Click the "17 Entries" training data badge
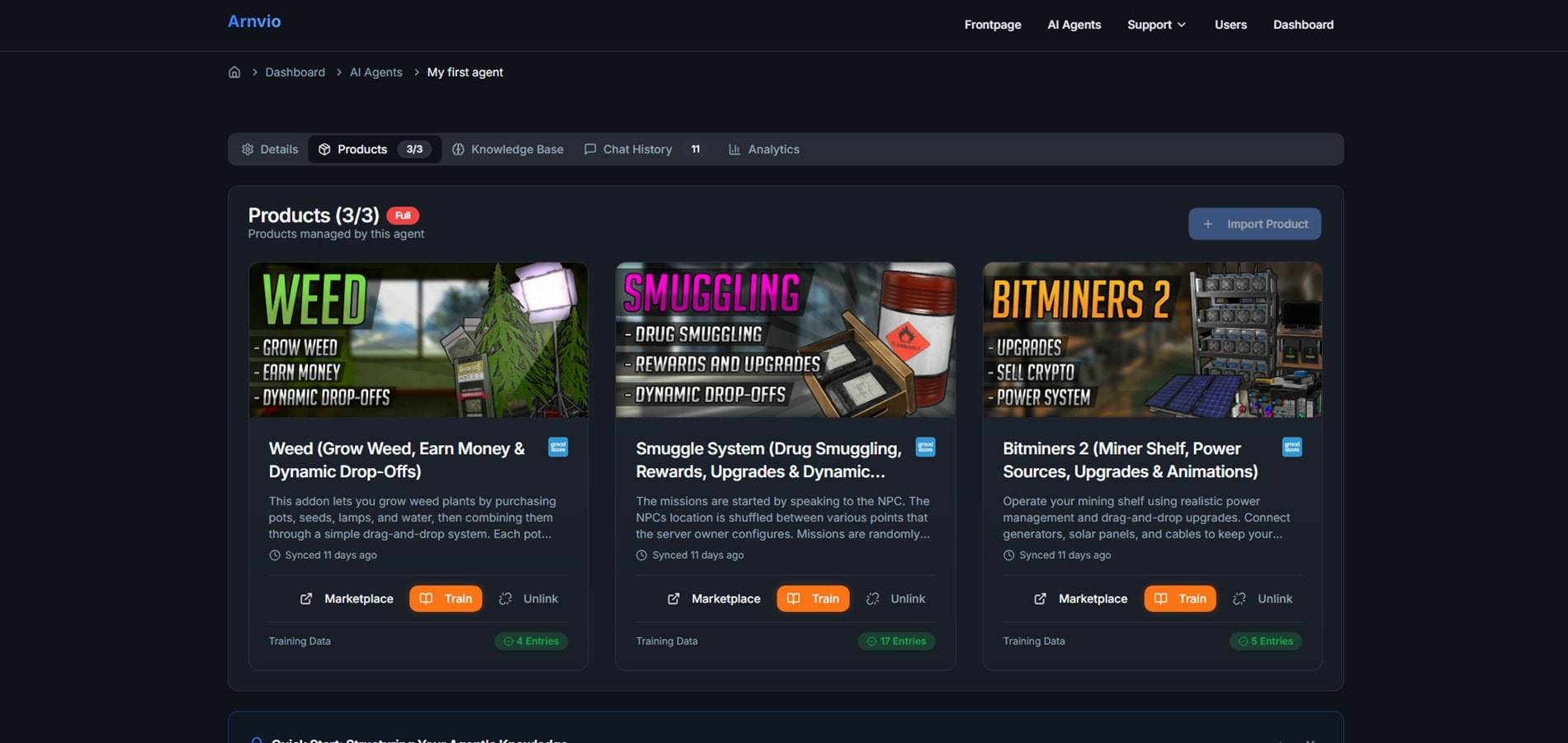This screenshot has width=1568, height=743. tap(896, 641)
